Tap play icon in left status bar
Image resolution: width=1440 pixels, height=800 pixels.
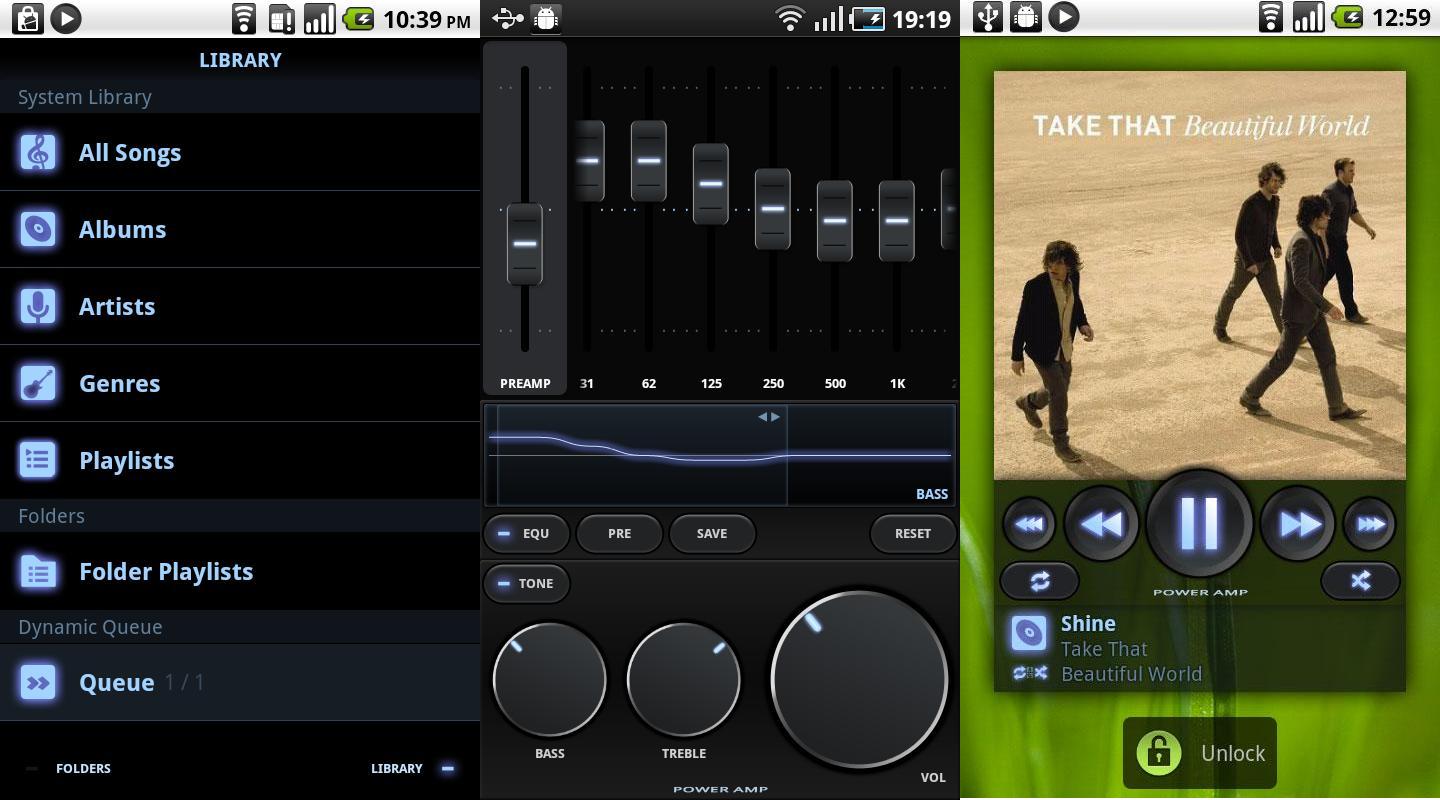66,18
